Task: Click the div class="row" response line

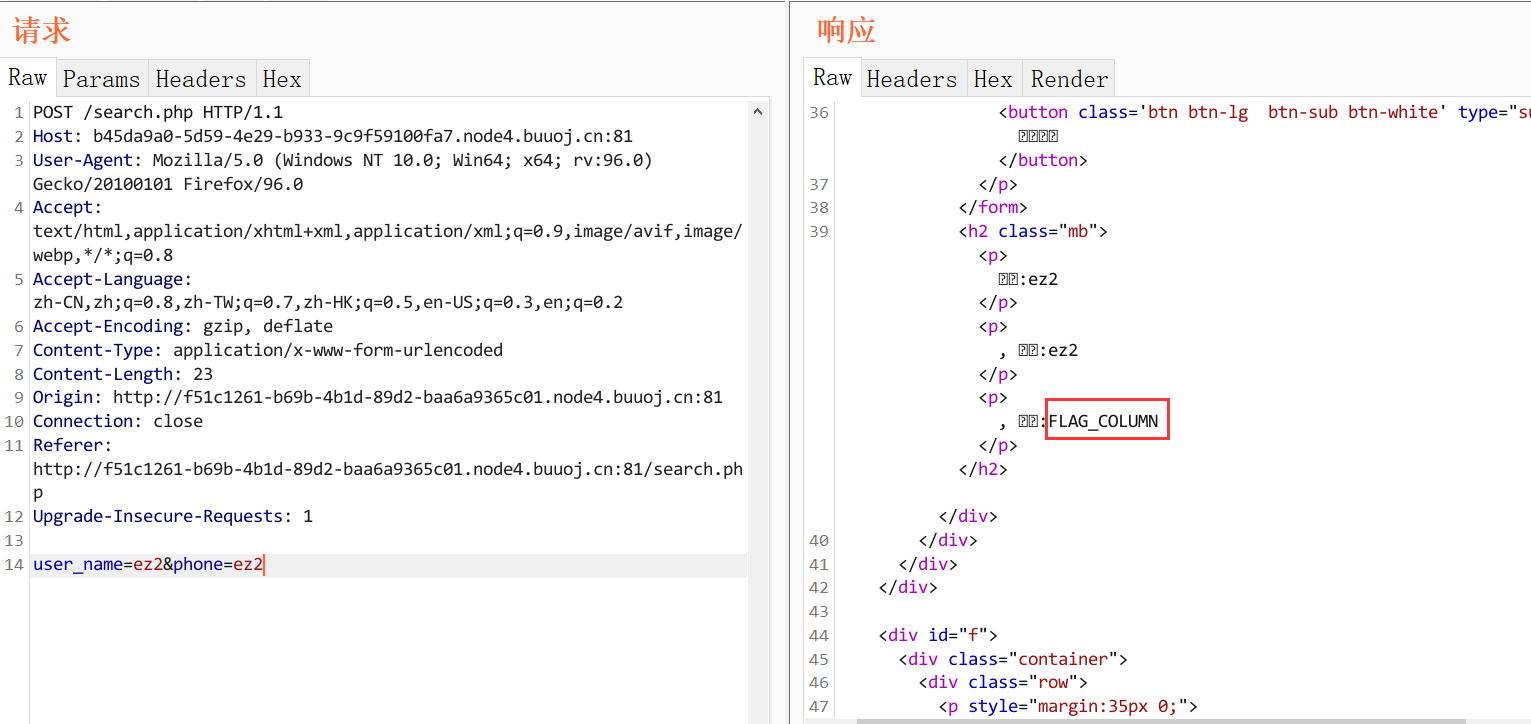Action: 1003,682
